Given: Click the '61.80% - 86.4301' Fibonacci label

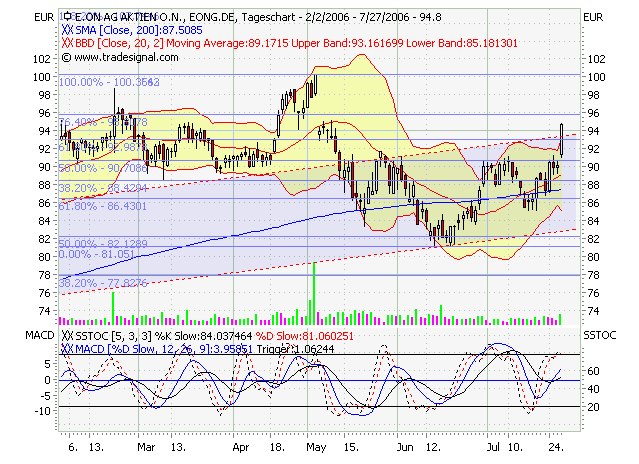Looking at the screenshot, I should coord(103,206).
